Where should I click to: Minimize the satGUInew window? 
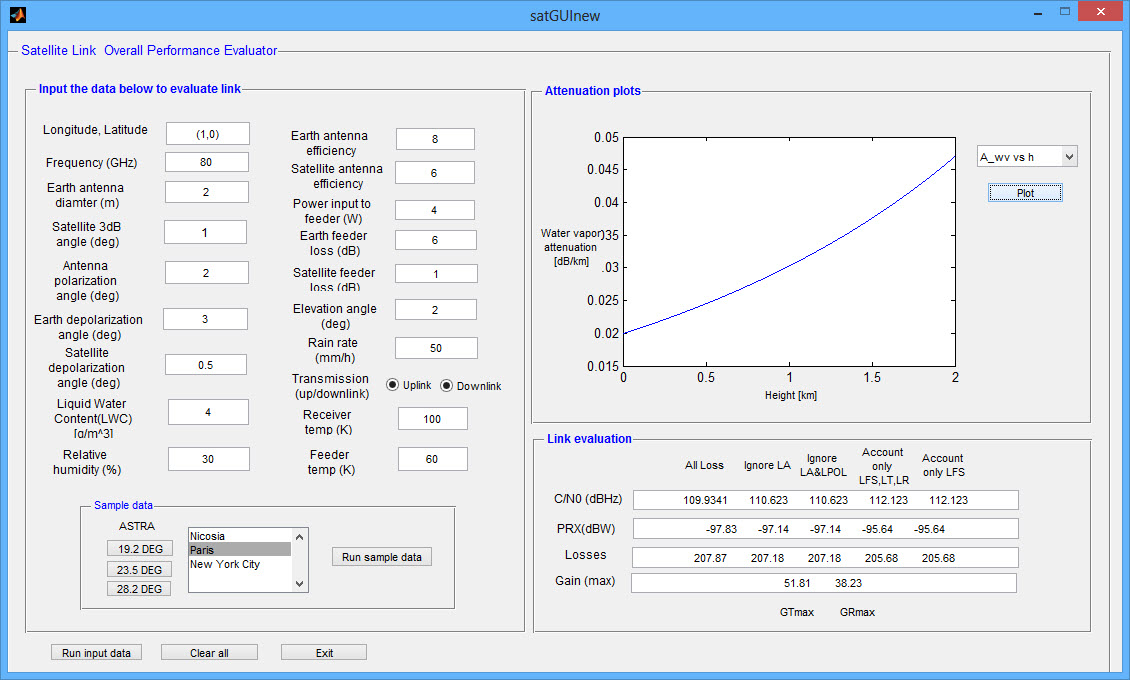pyautogui.click(x=1038, y=12)
